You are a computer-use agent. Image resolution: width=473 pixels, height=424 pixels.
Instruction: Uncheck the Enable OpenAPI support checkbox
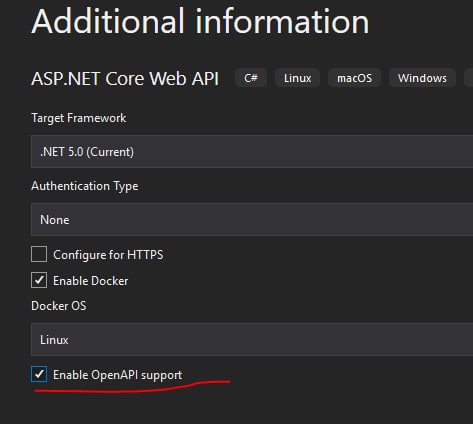tap(39, 374)
